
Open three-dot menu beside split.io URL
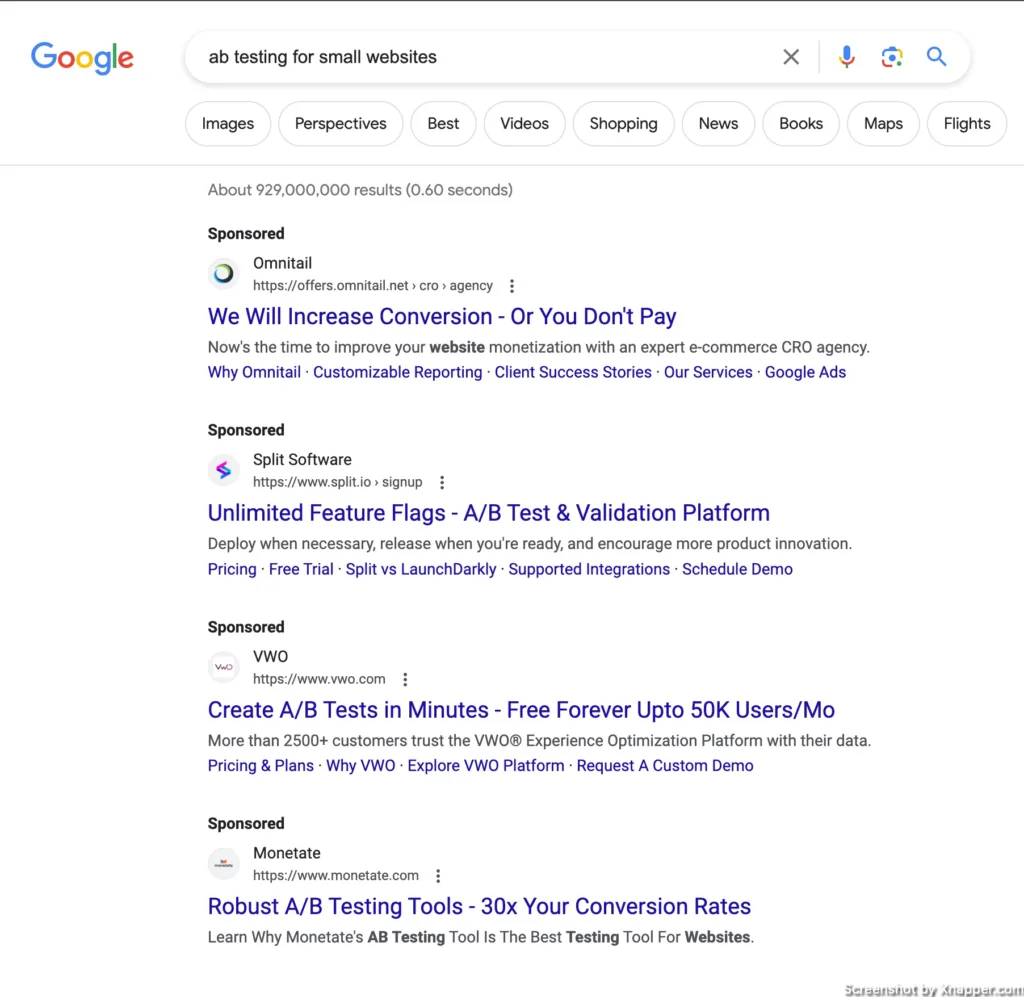coord(442,483)
